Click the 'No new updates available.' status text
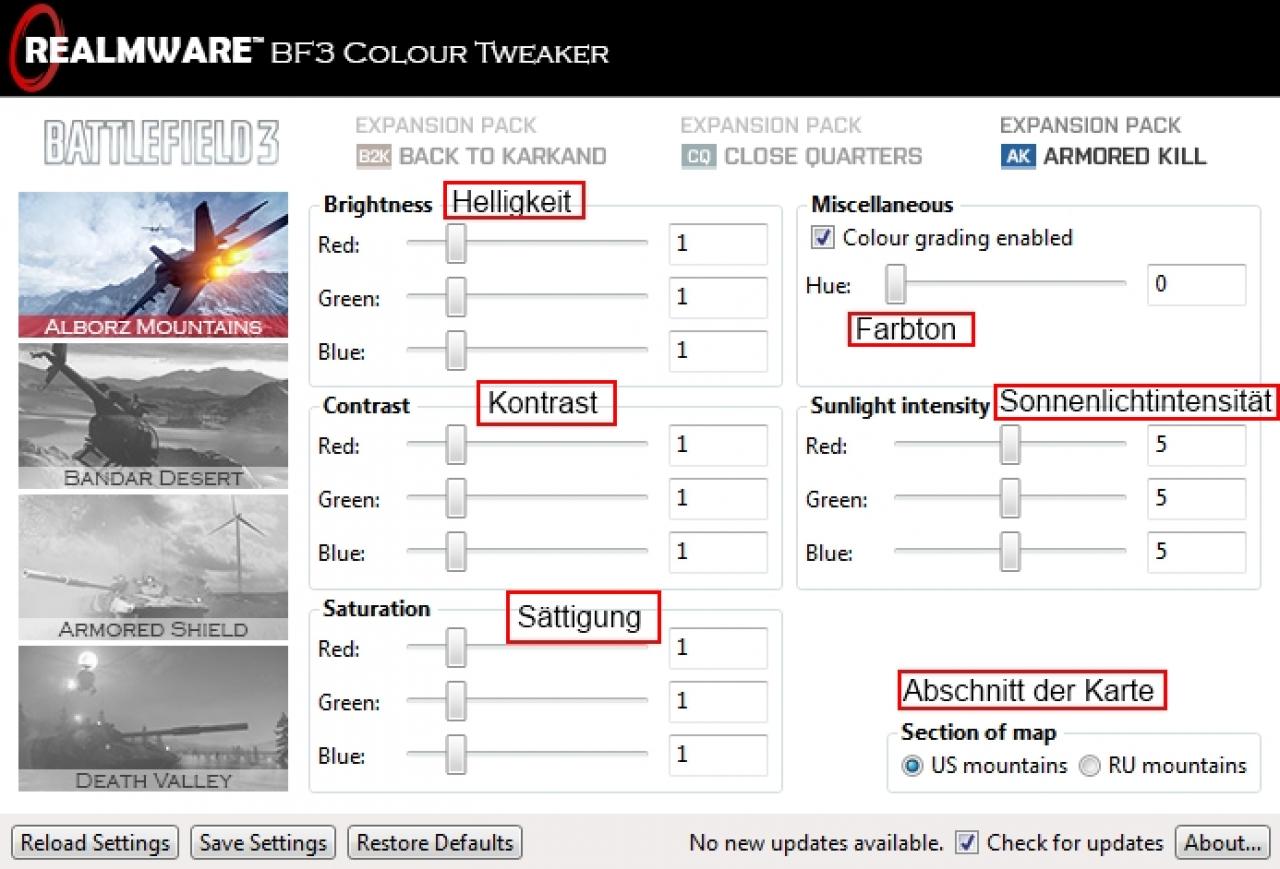The image size is (1280, 869). [x=816, y=843]
